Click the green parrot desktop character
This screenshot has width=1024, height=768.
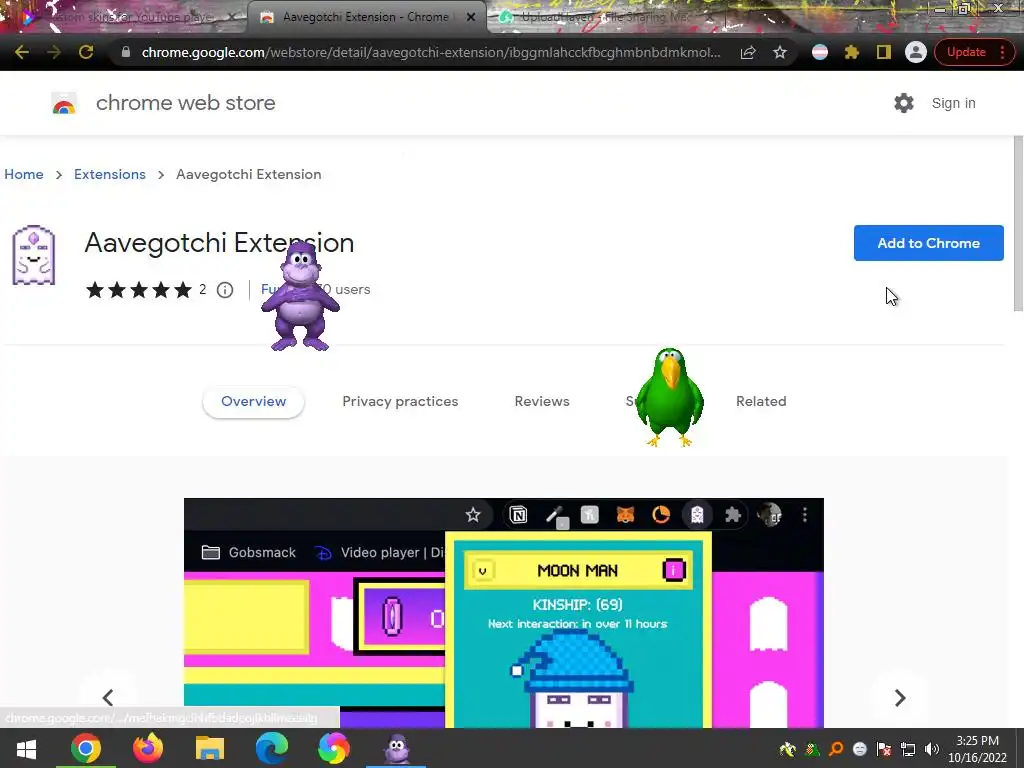pos(670,396)
